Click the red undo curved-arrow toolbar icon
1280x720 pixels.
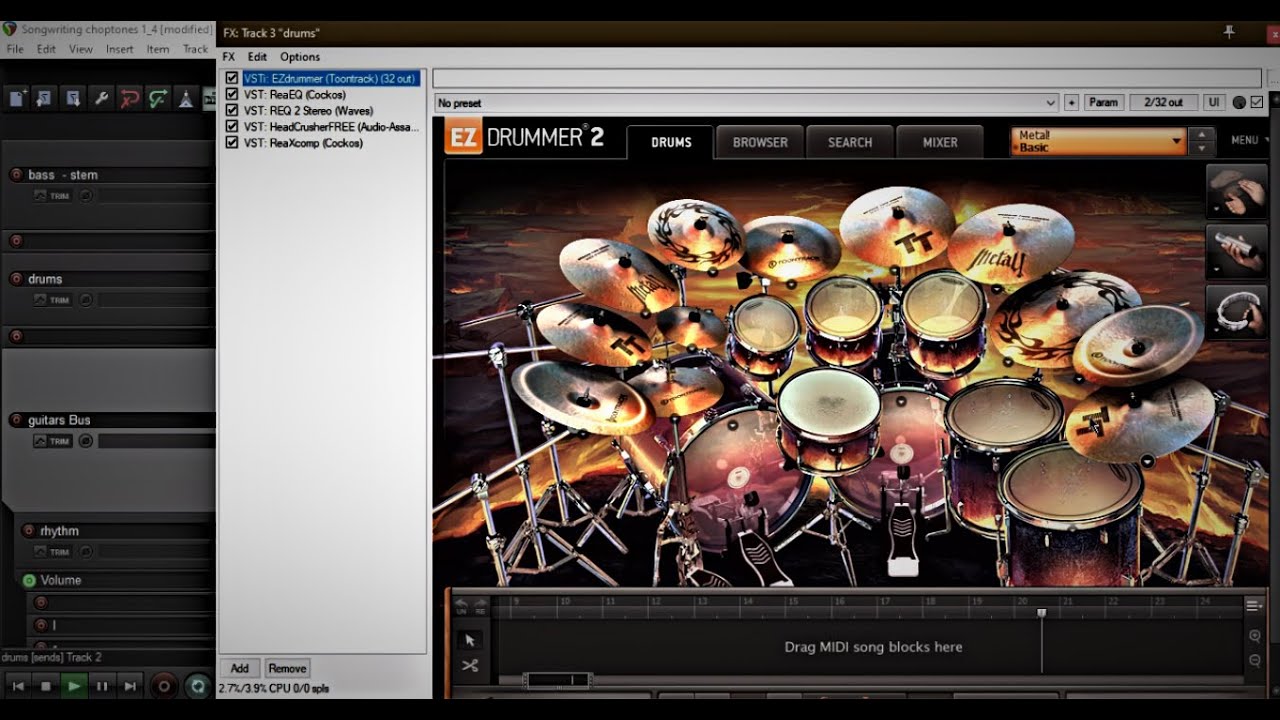click(129, 98)
